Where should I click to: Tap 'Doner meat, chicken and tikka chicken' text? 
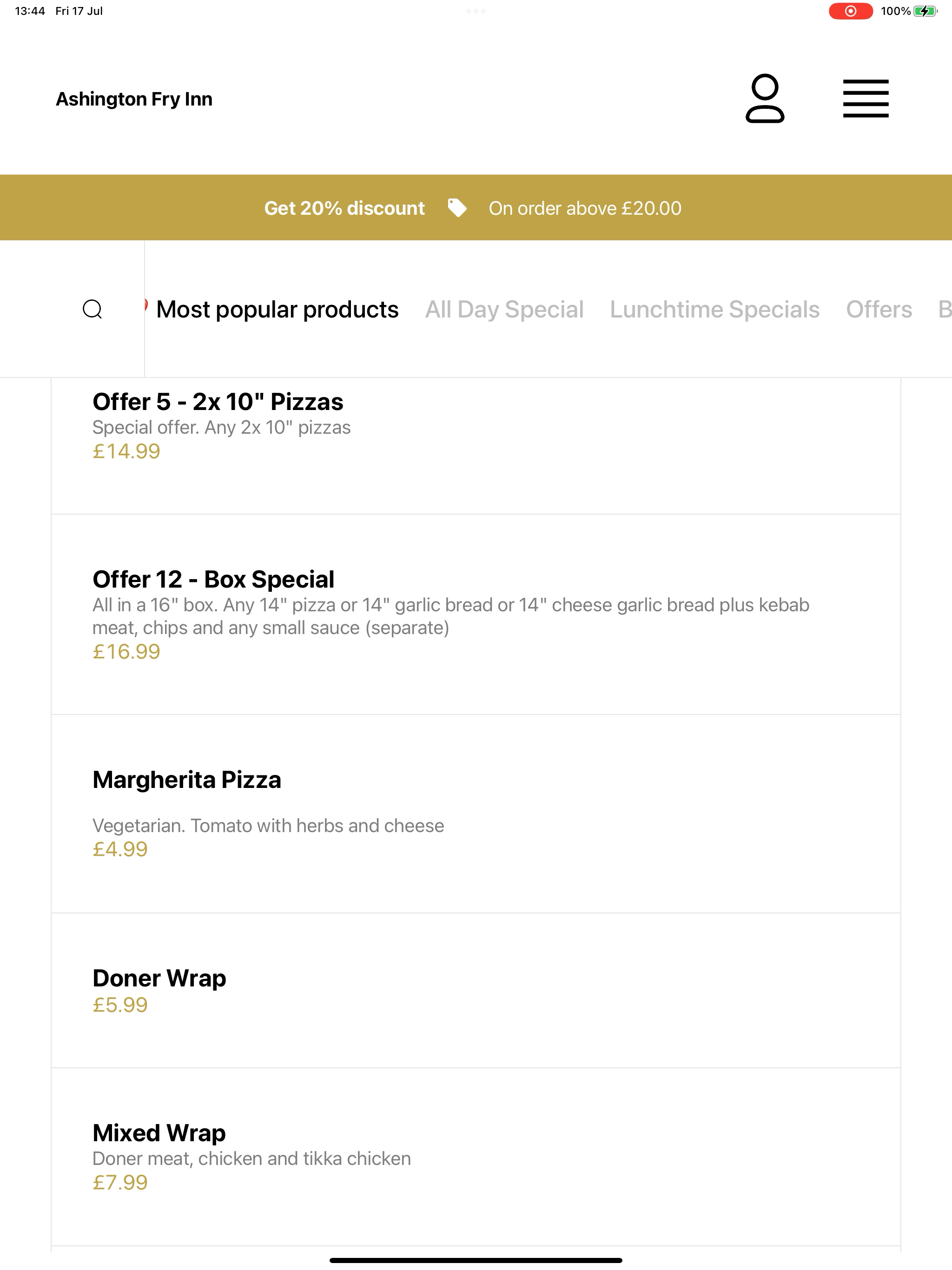(251, 1158)
